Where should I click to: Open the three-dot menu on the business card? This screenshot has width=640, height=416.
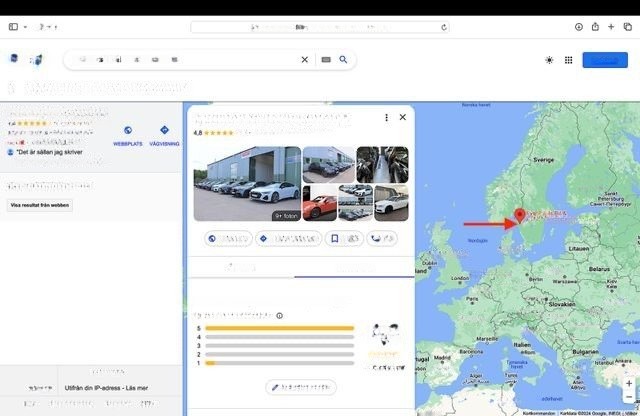click(386, 118)
